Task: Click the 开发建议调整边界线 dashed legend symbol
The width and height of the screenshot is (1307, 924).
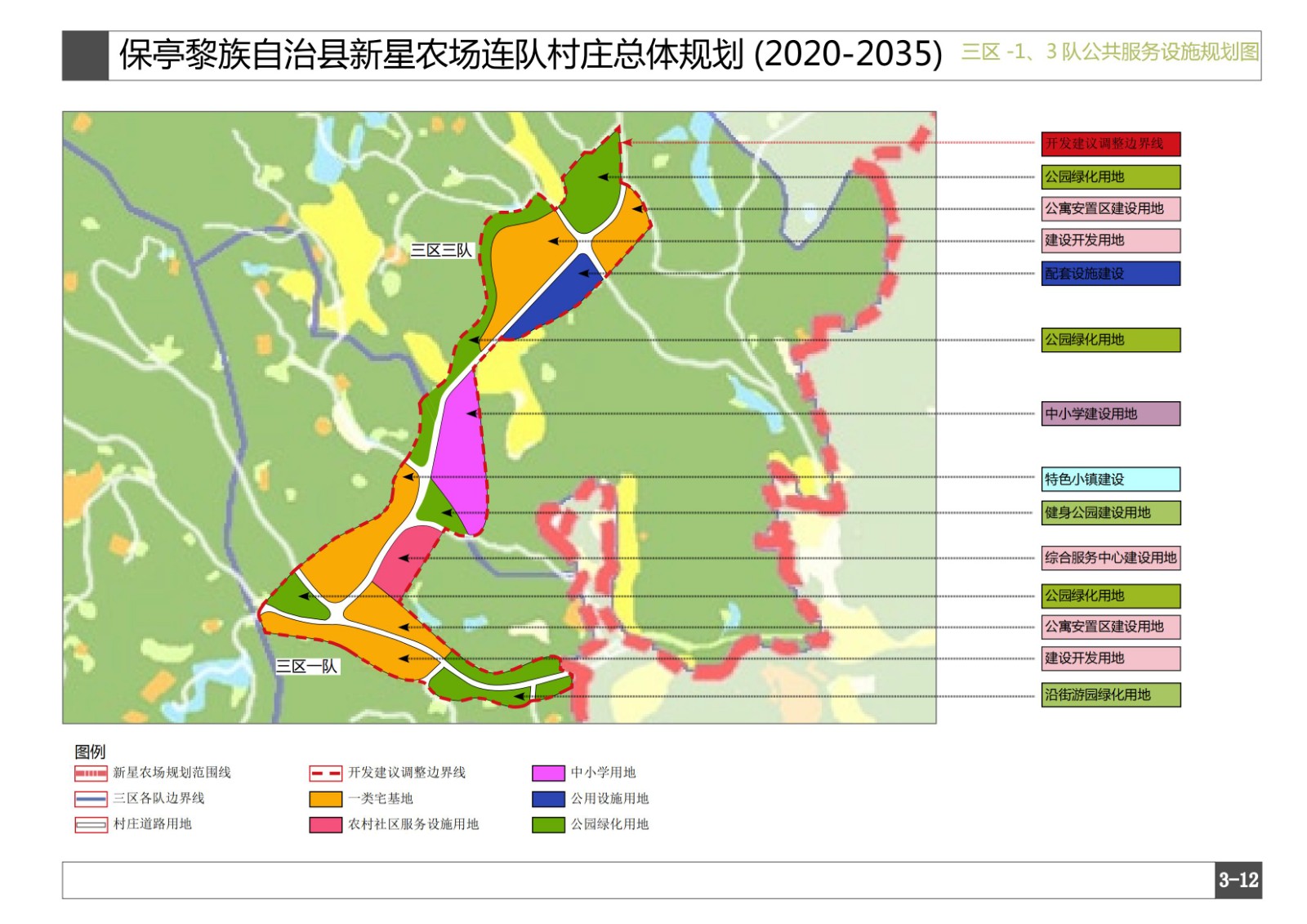Action: pos(325,773)
